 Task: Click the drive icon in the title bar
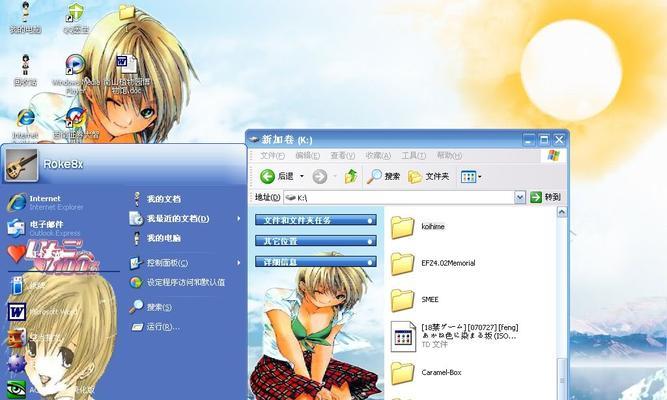pyautogui.click(x=254, y=139)
